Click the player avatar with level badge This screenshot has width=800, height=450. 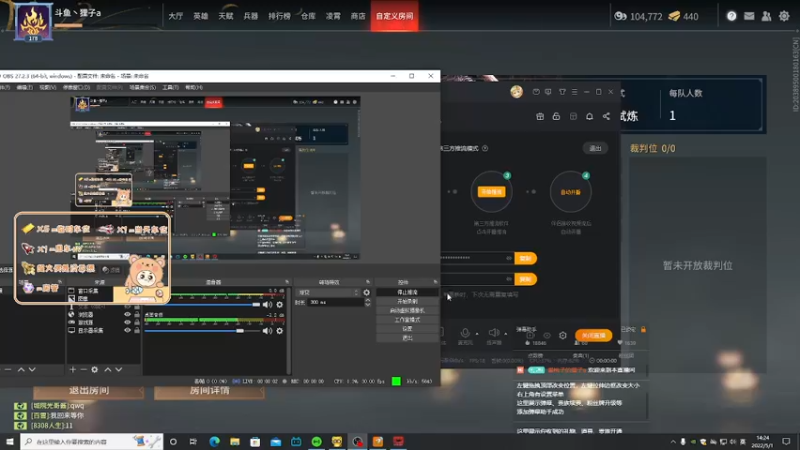pyautogui.click(x=33, y=22)
